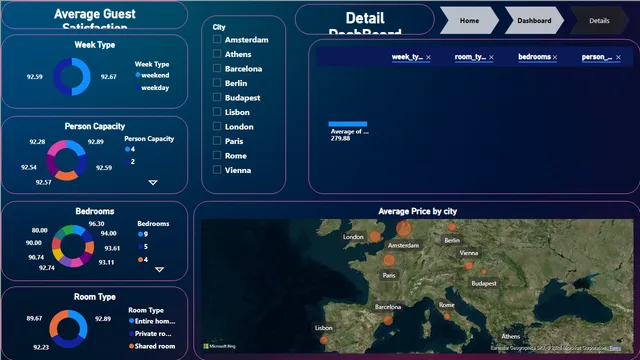This screenshot has width=640, height=360.
Task: Click the weekend legend color dot
Action: [x=138, y=75]
